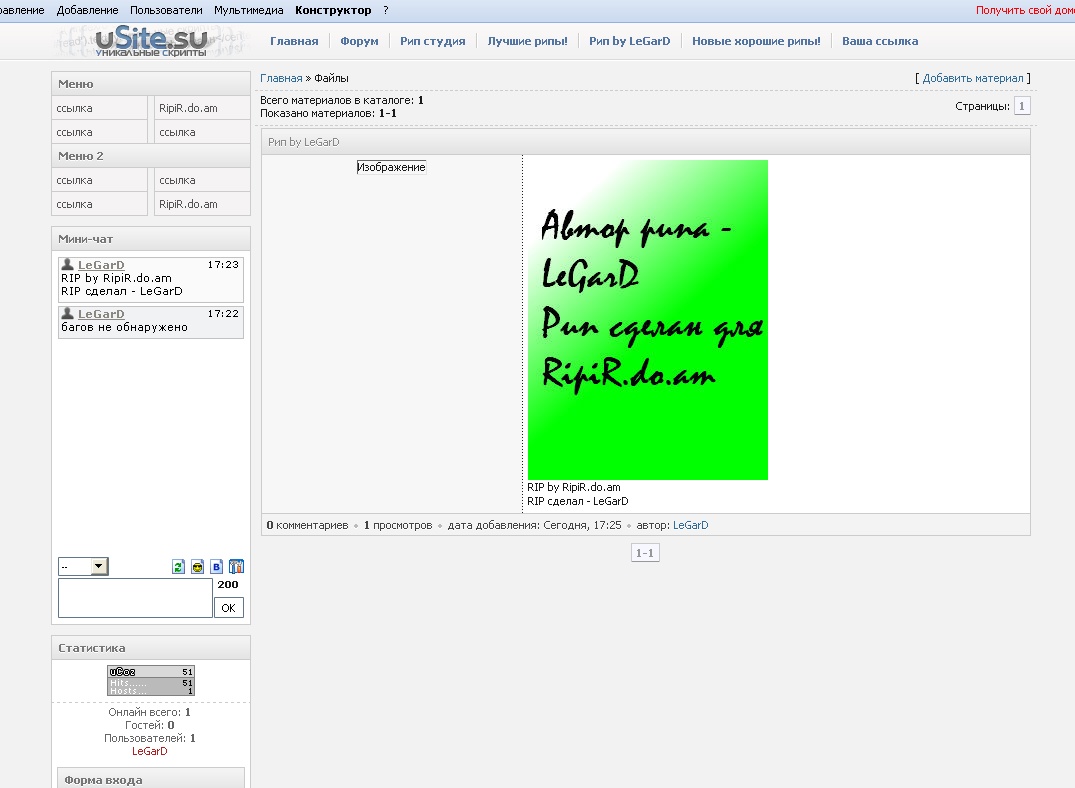Open the green RipiR.do.am preview image
The width and height of the screenshot is (1075, 788).
tap(647, 320)
